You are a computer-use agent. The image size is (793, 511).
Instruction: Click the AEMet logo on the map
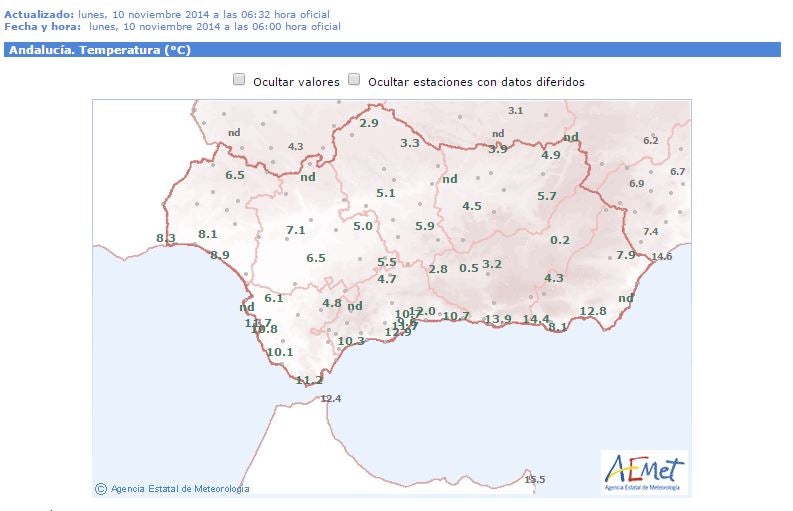point(644,471)
